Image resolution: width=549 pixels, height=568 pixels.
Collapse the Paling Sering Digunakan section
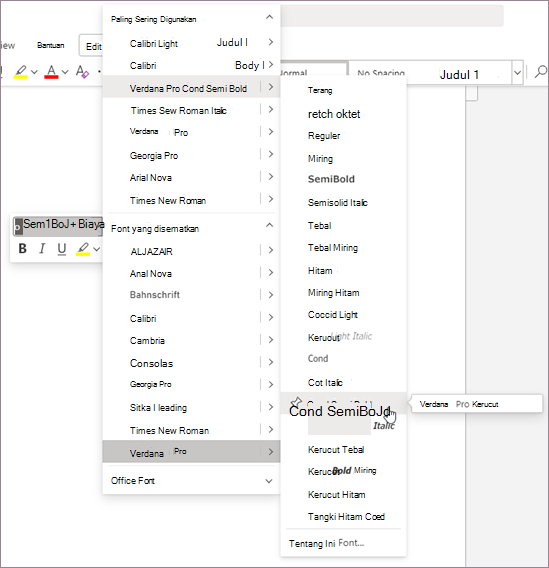click(x=269, y=17)
